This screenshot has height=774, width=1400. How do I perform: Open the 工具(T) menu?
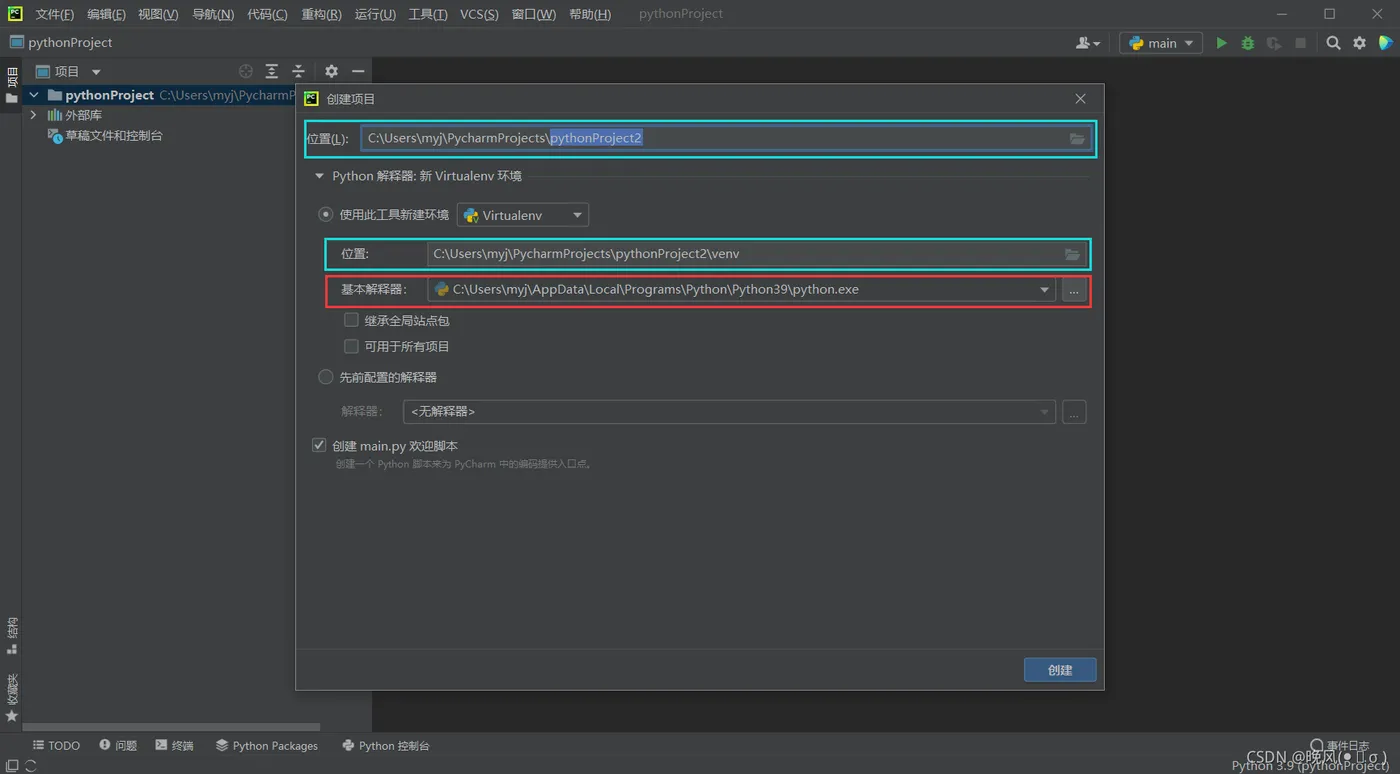[428, 14]
